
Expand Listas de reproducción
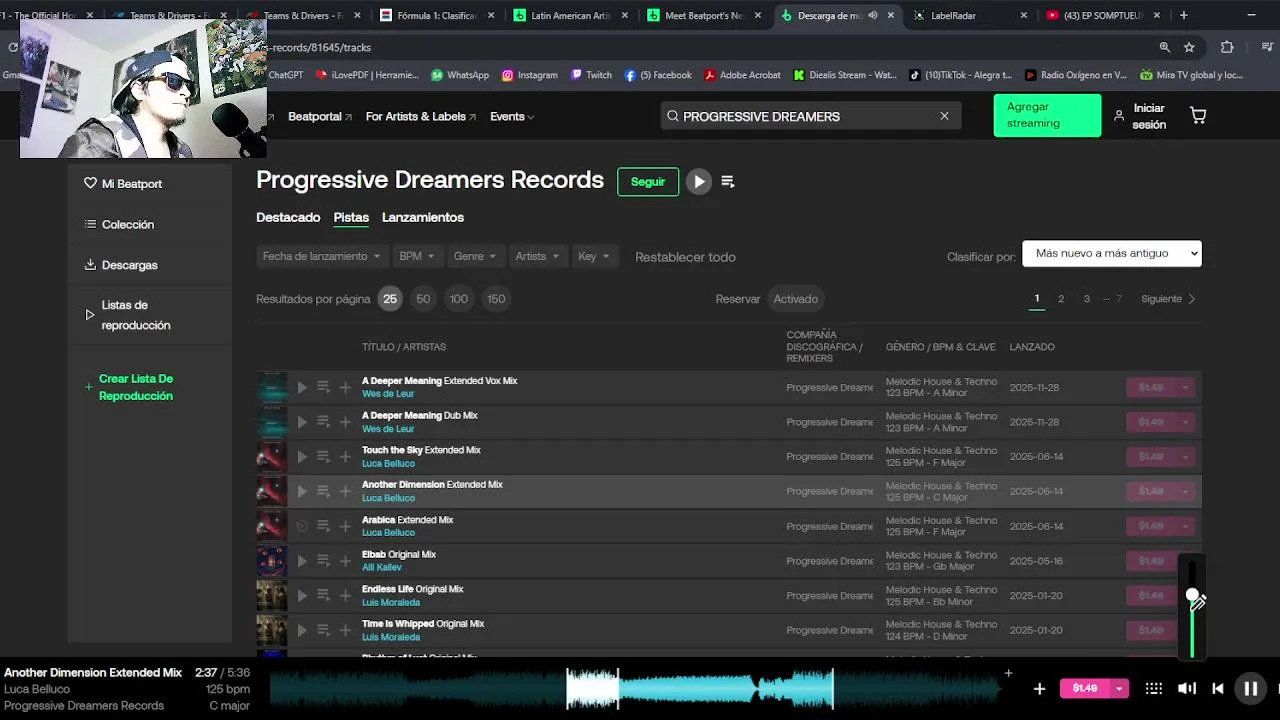(128, 315)
